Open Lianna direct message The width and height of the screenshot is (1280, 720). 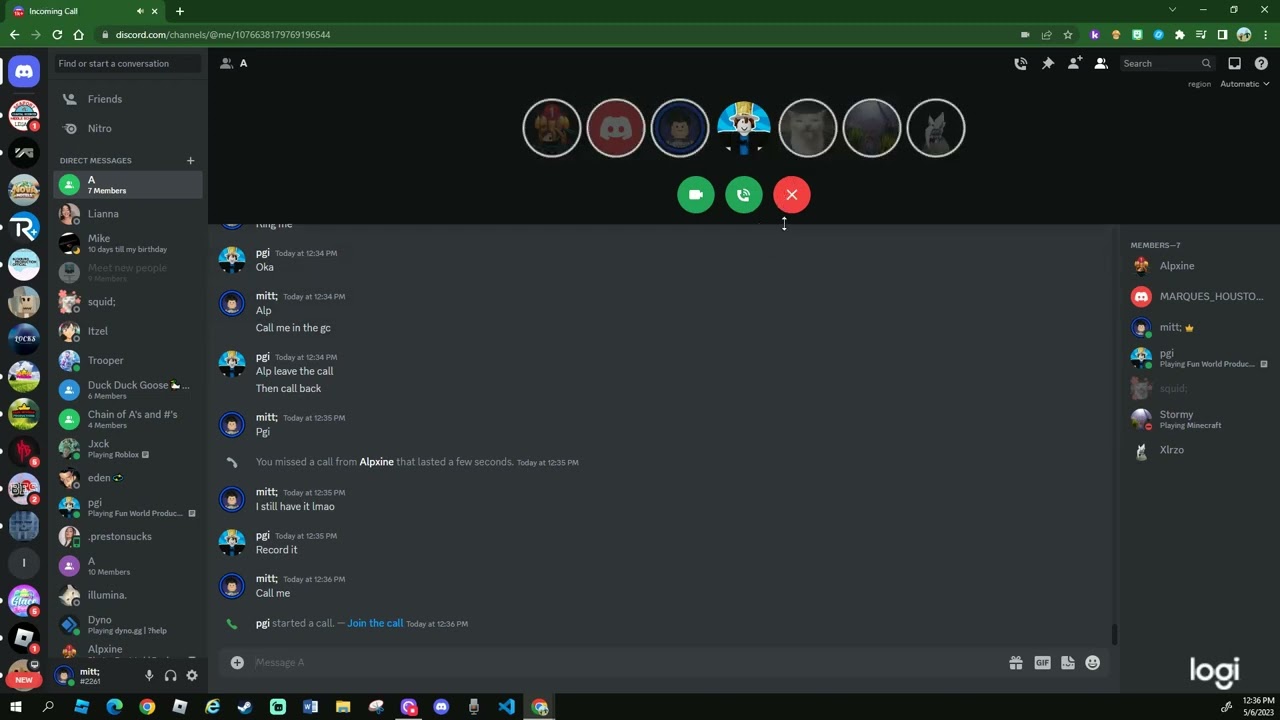[128, 214]
